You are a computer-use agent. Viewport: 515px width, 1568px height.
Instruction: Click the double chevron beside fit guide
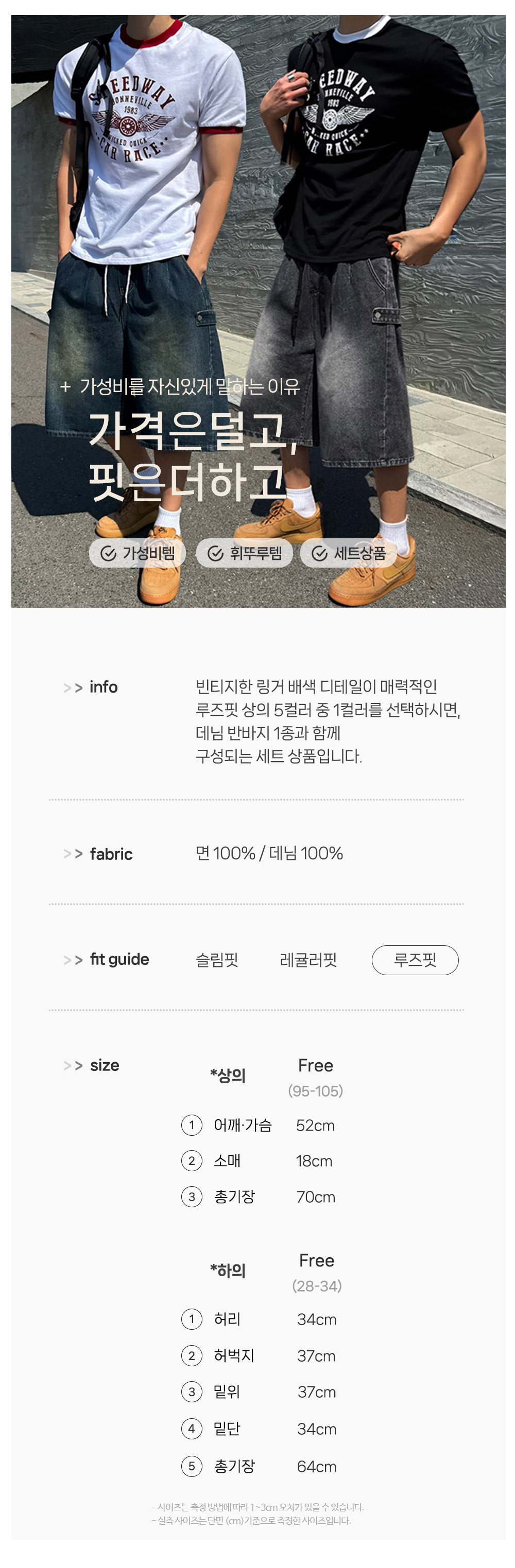pyautogui.click(x=73, y=960)
